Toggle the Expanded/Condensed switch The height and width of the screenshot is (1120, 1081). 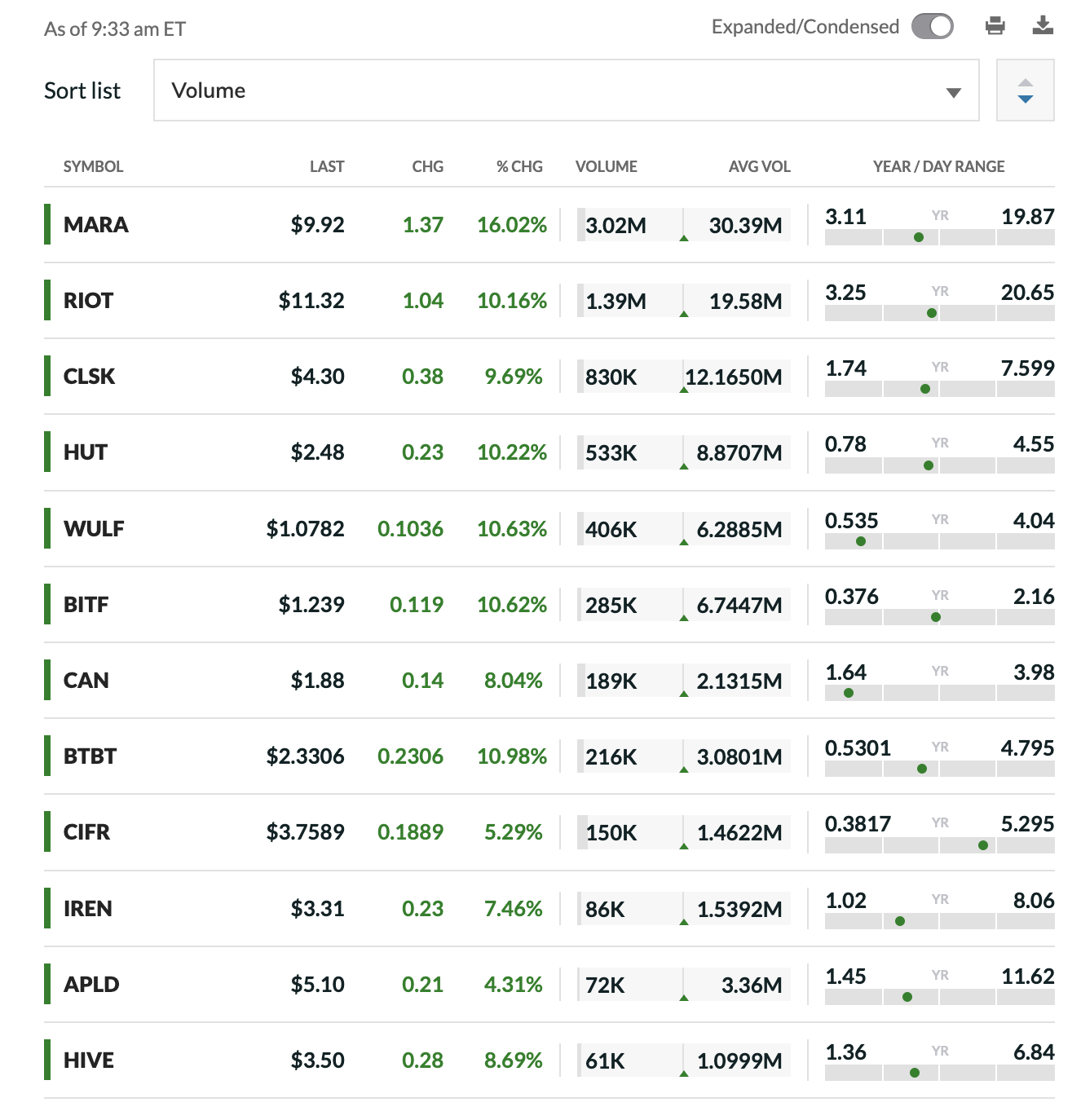coord(933,26)
